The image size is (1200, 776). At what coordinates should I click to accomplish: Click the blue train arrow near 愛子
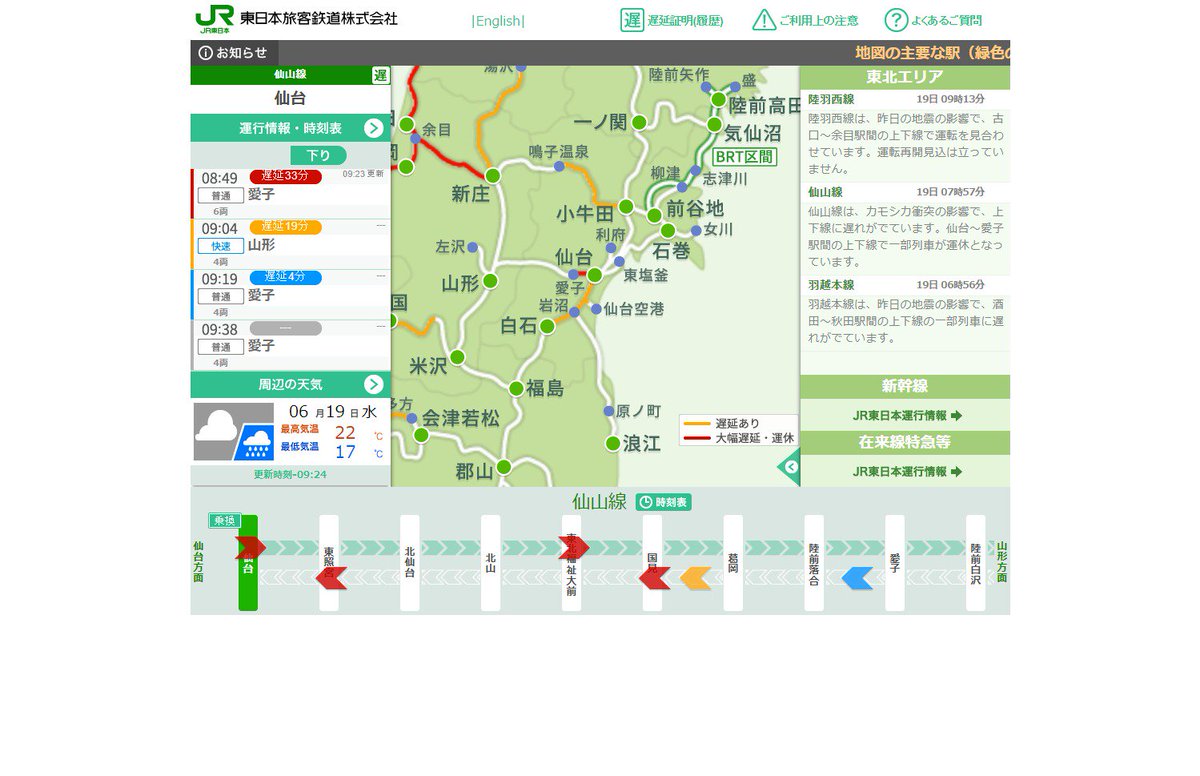pos(857,578)
